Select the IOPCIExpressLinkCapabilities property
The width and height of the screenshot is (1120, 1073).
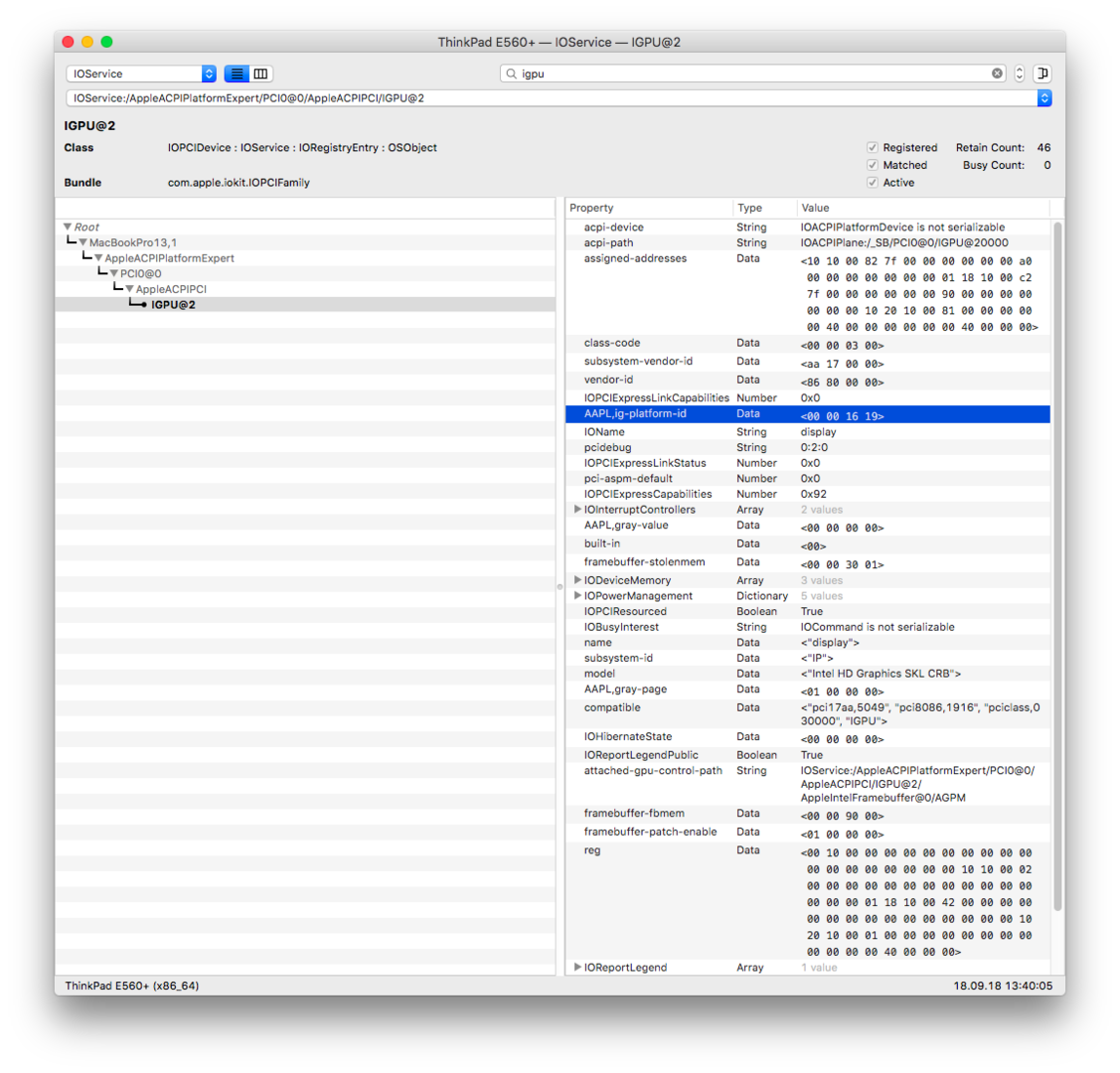click(x=807, y=397)
